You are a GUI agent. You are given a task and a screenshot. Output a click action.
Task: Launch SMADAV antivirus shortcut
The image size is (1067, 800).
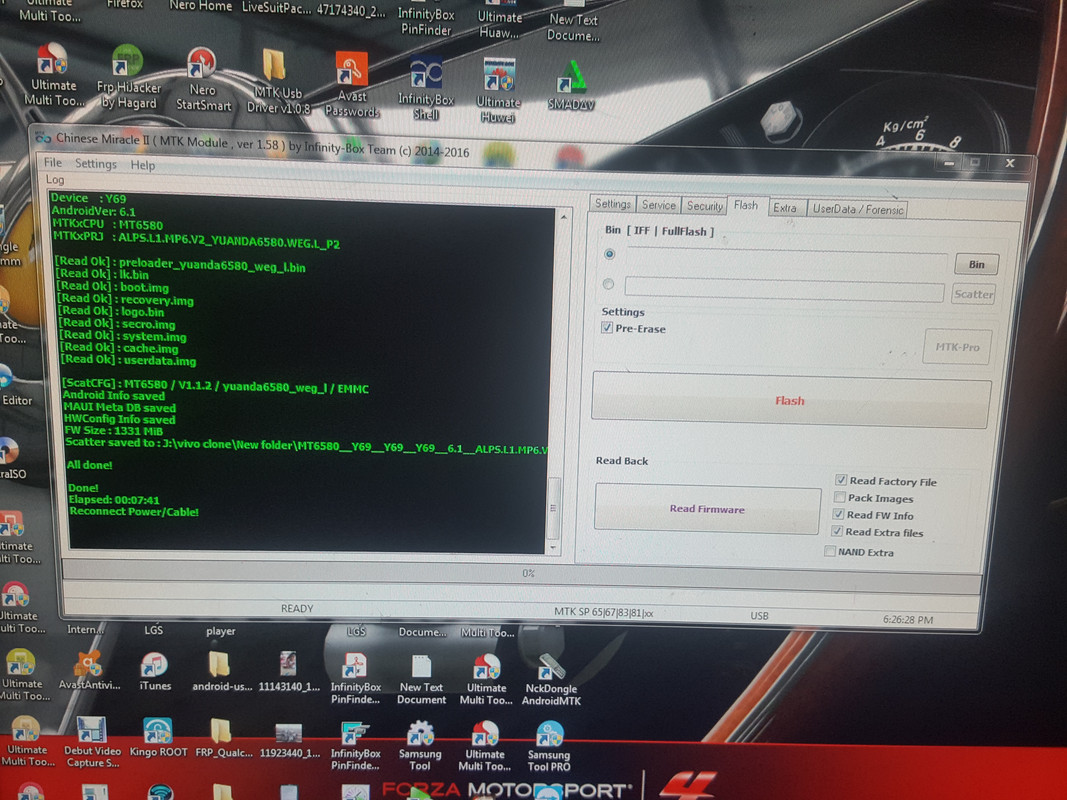point(571,85)
